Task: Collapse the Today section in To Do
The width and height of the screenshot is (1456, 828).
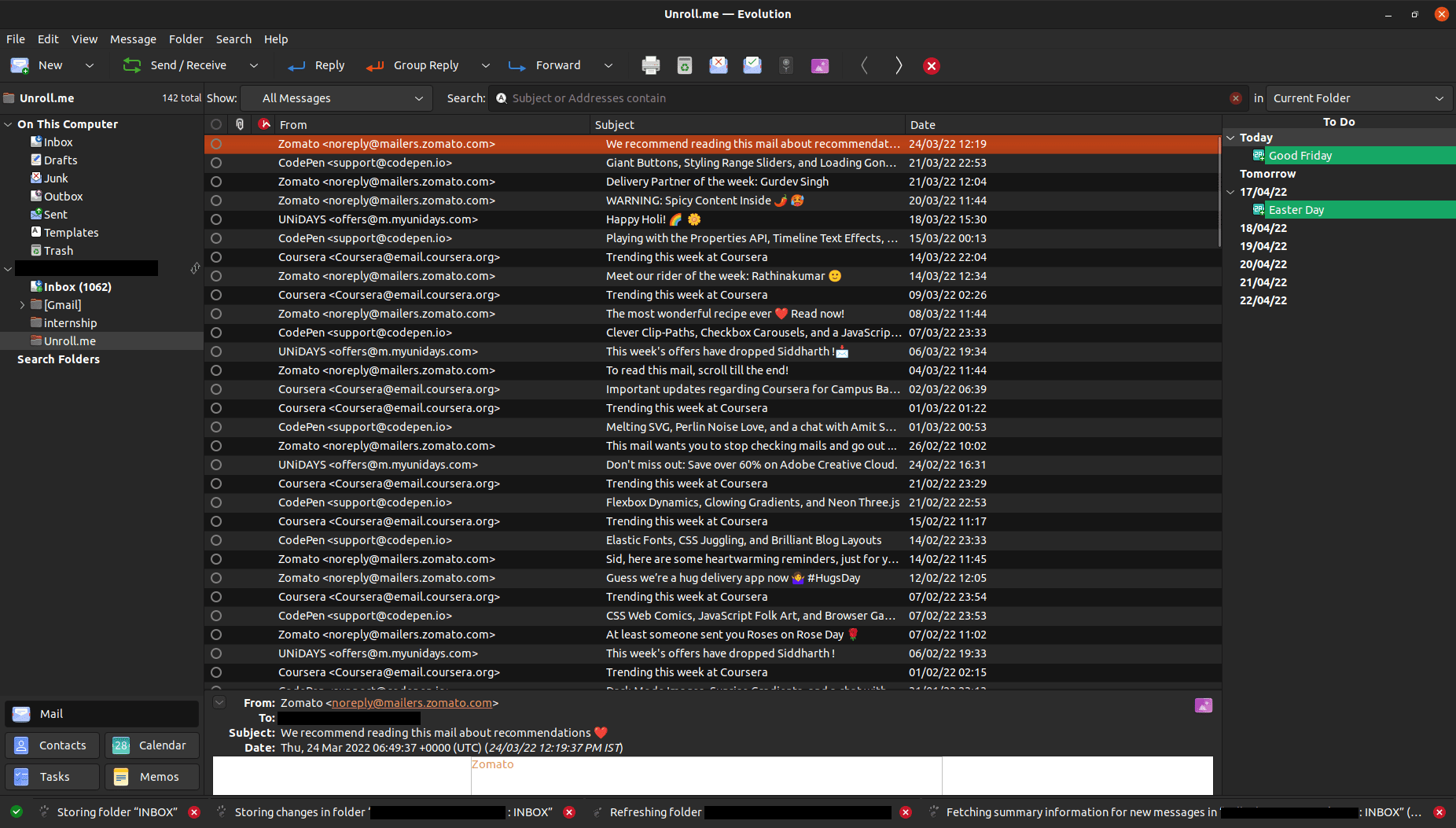Action: click(x=1230, y=138)
